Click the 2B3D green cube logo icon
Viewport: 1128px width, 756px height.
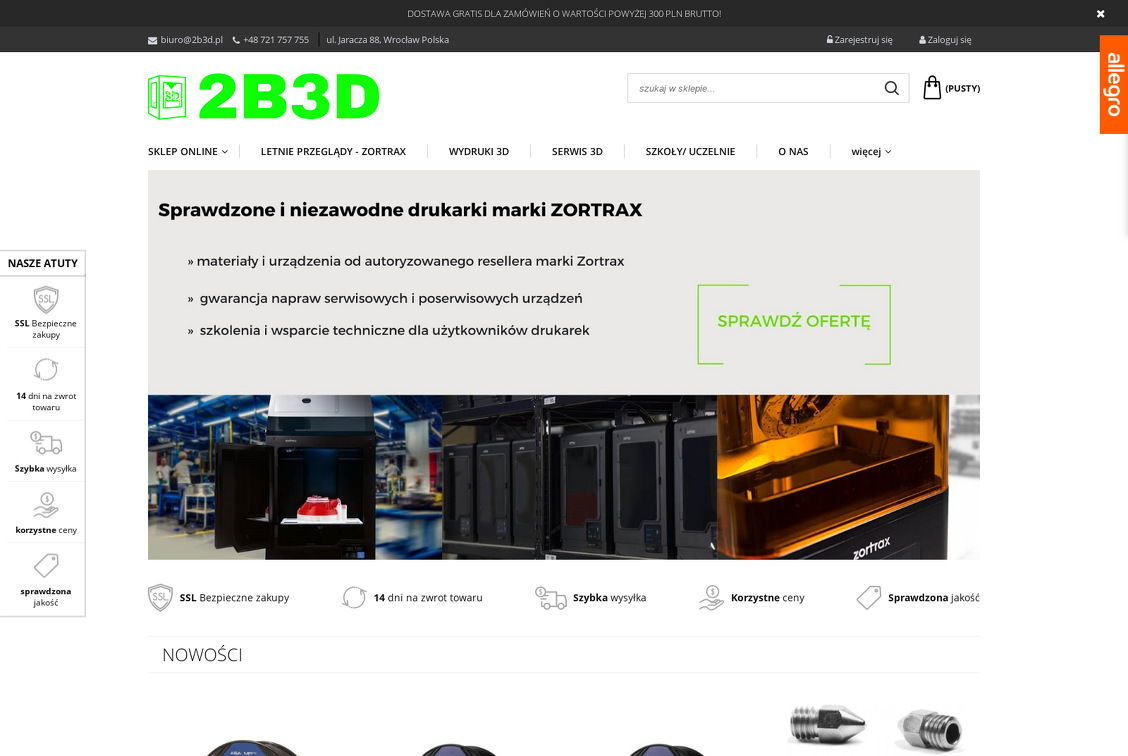click(167, 97)
